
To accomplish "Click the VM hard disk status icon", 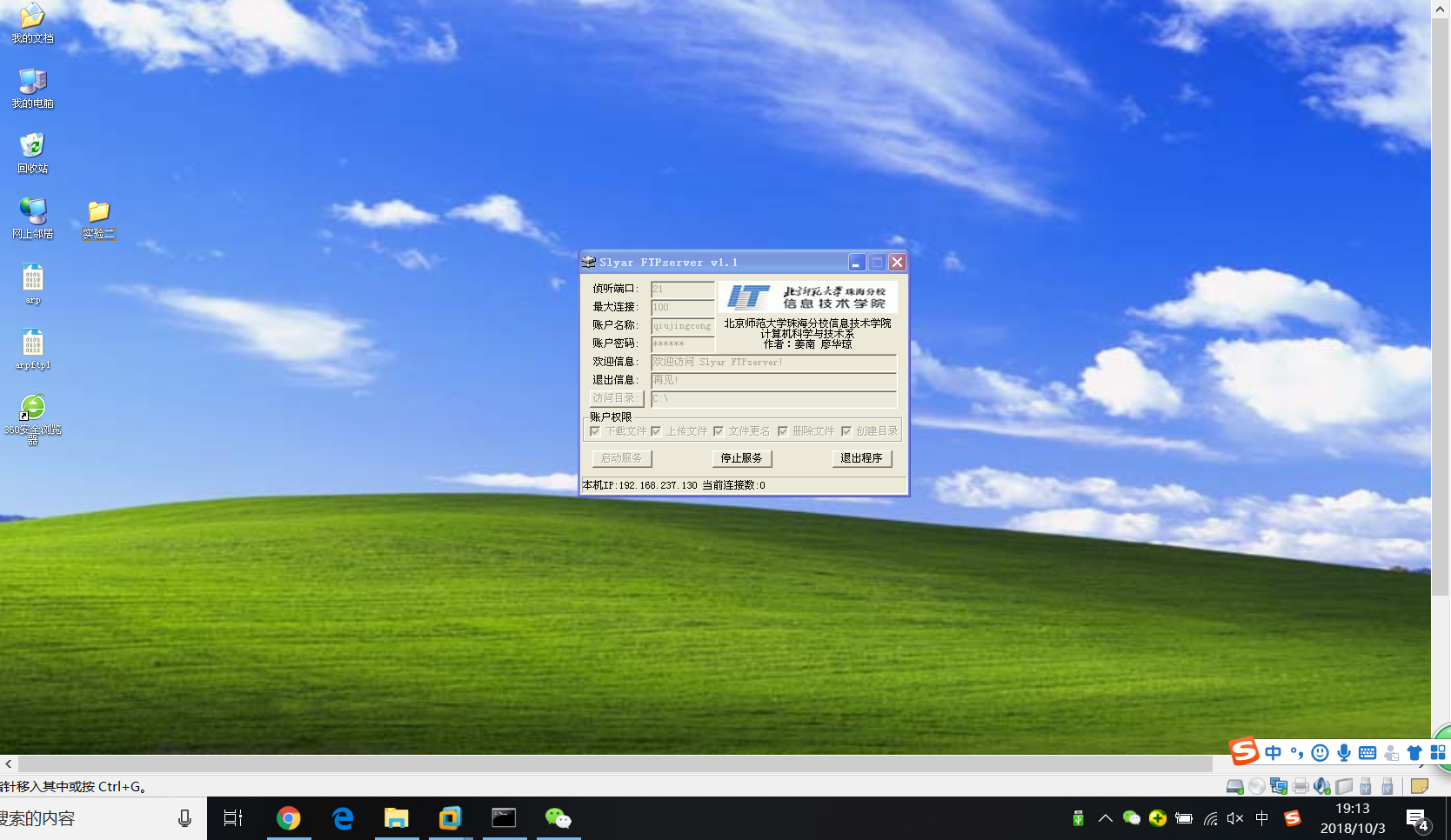I will pos(1234,787).
